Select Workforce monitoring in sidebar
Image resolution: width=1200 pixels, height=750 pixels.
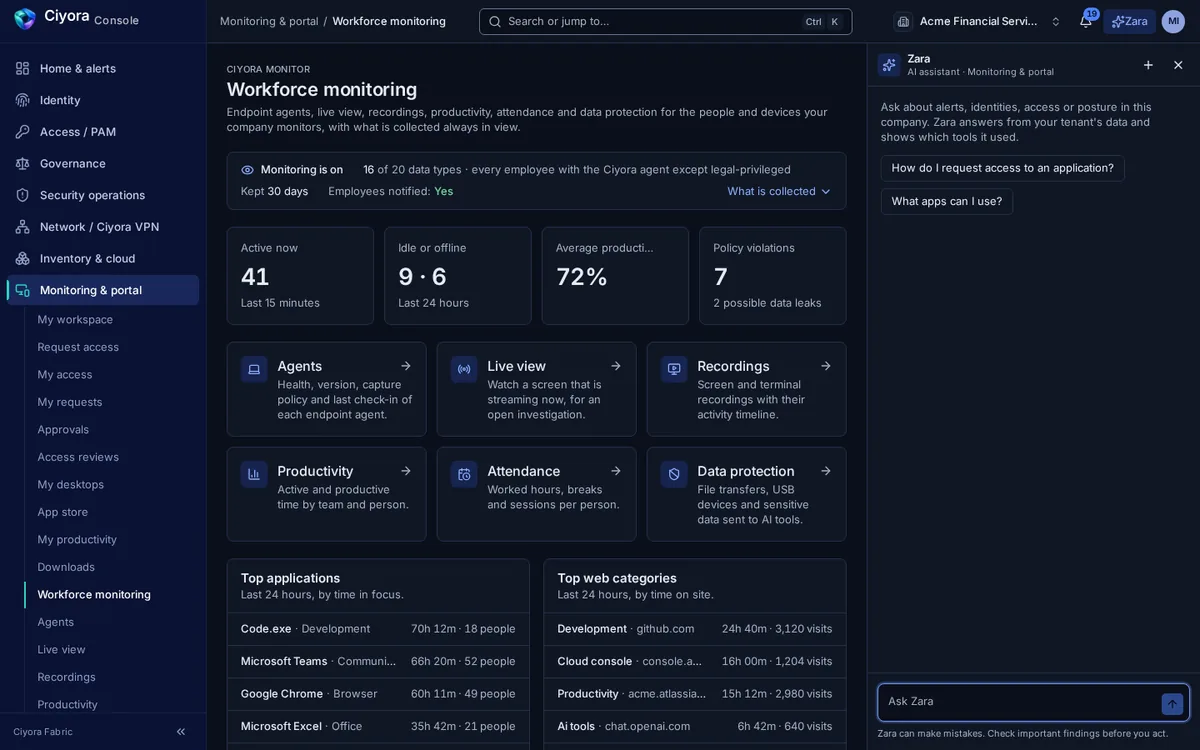click(111, 594)
